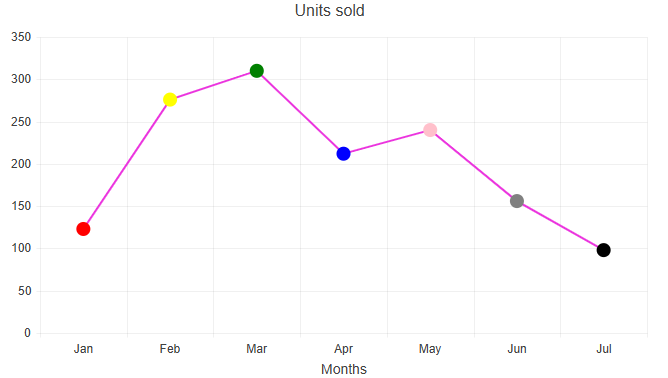Screen dimensions: 668x378
Task: Click the 0 y-axis label
Action: [27, 333]
